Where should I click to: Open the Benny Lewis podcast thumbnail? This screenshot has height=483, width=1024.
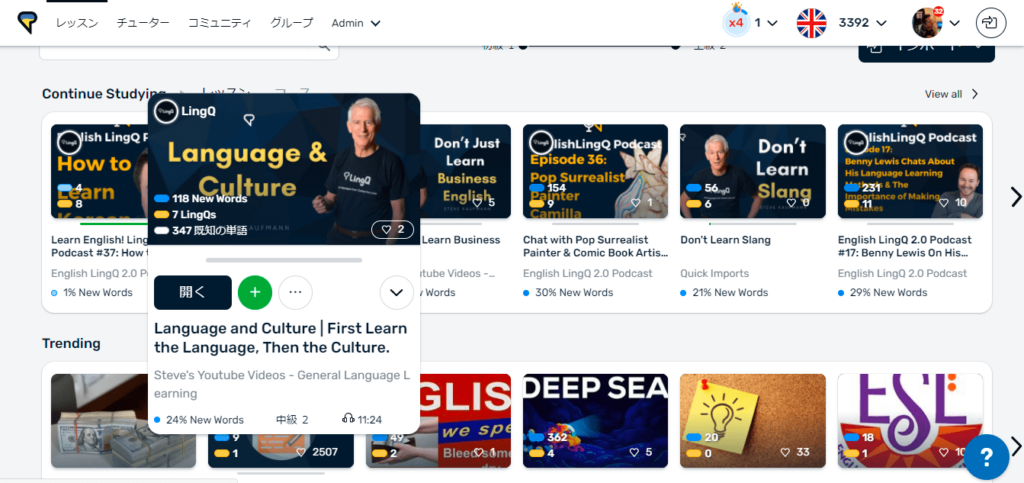coord(910,171)
